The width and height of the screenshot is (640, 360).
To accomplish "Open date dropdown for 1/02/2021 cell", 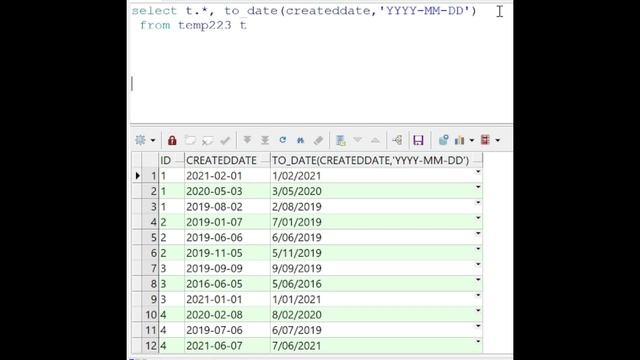I will click(478, 172).
